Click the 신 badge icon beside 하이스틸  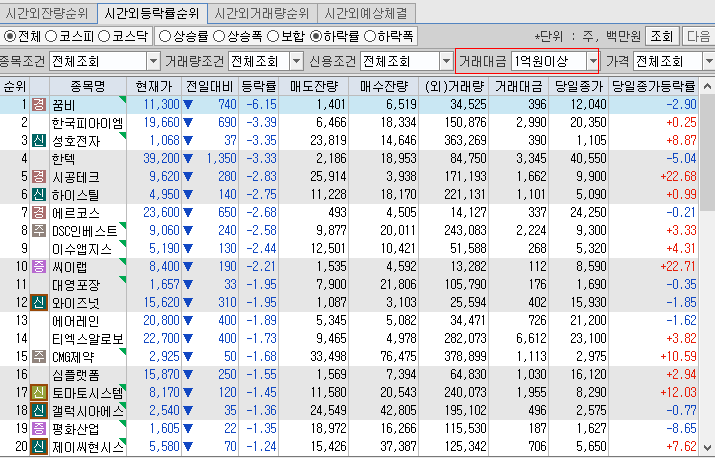click(x=39, y=194)
